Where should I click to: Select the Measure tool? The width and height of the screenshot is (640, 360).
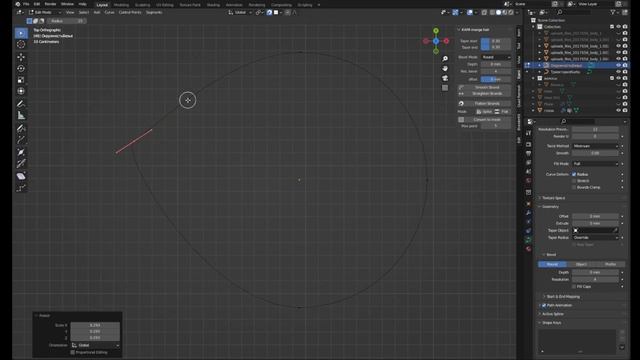click(x=21, y=116)
